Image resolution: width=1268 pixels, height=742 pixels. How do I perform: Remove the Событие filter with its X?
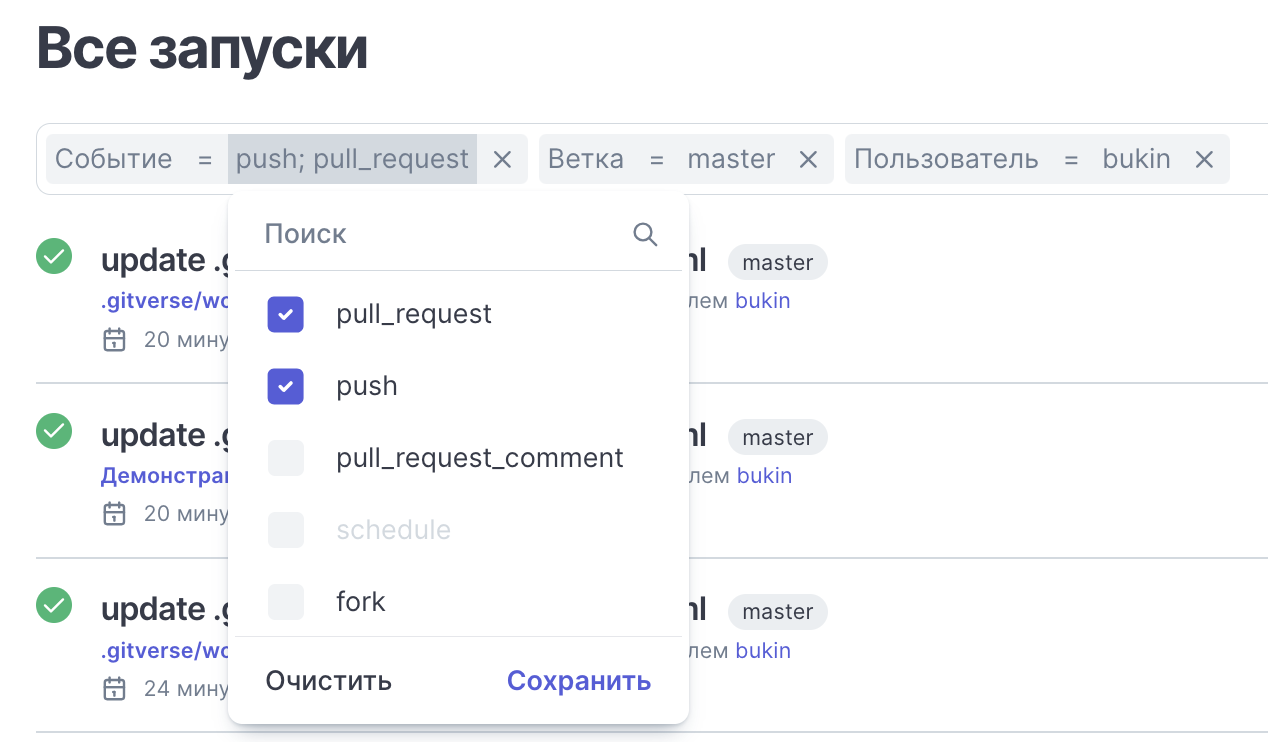pos(503,159)
